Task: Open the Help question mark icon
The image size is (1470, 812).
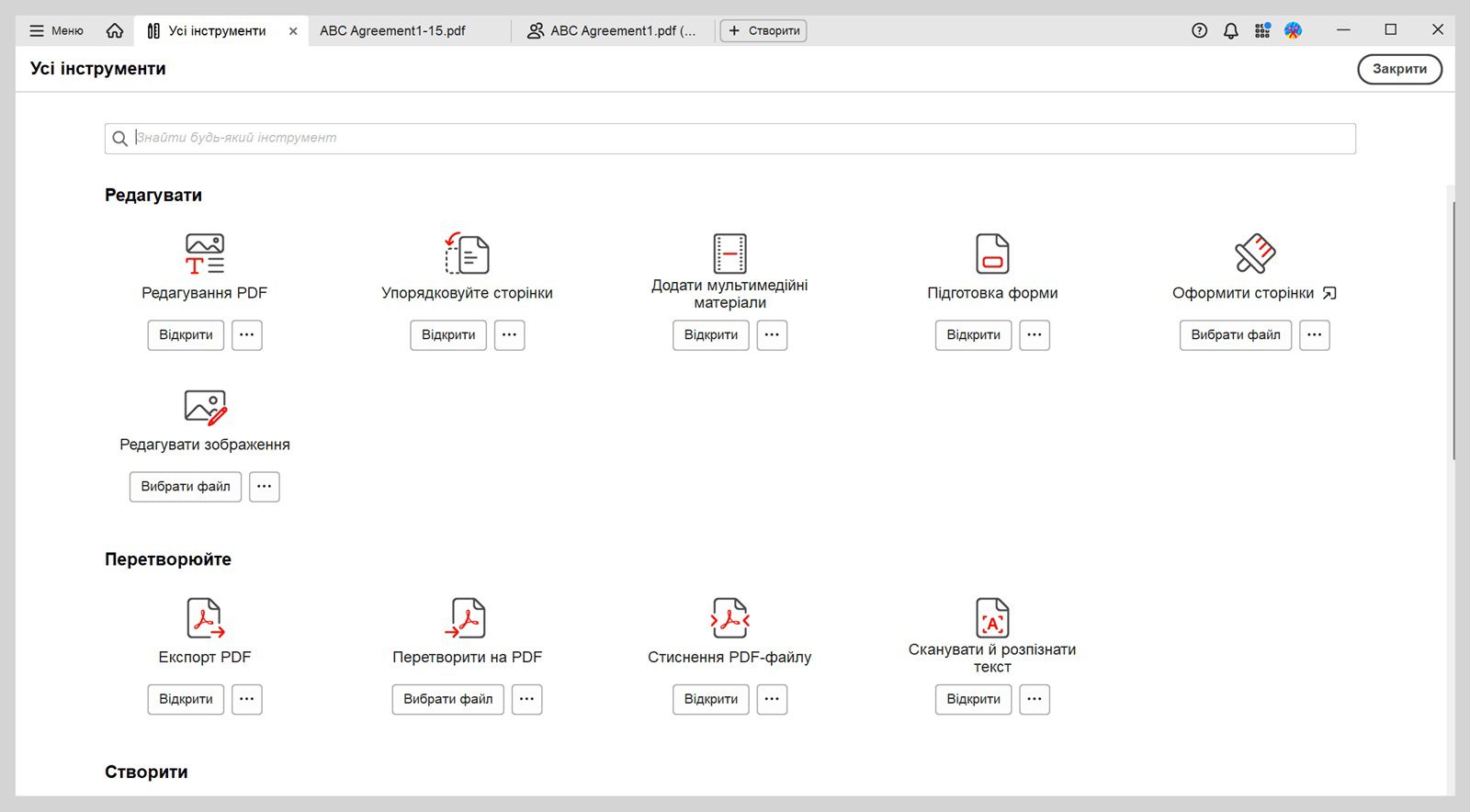Action: pos(1199,30)
